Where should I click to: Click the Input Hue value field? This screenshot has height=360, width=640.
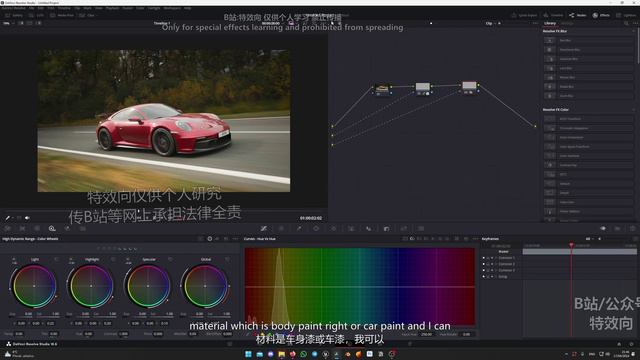[426, 334]
